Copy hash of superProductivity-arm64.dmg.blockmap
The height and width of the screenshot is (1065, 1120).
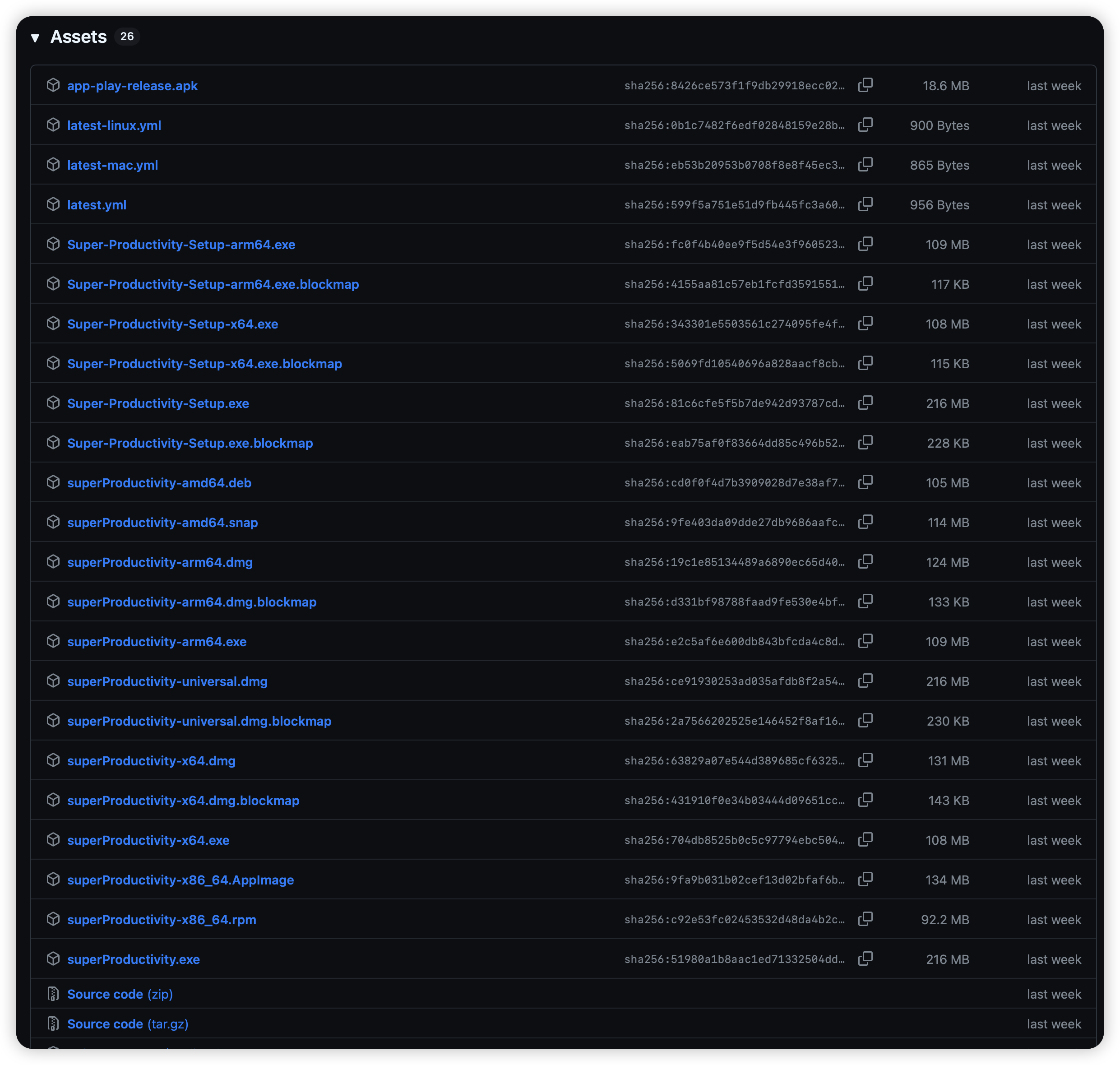[865, 602]
